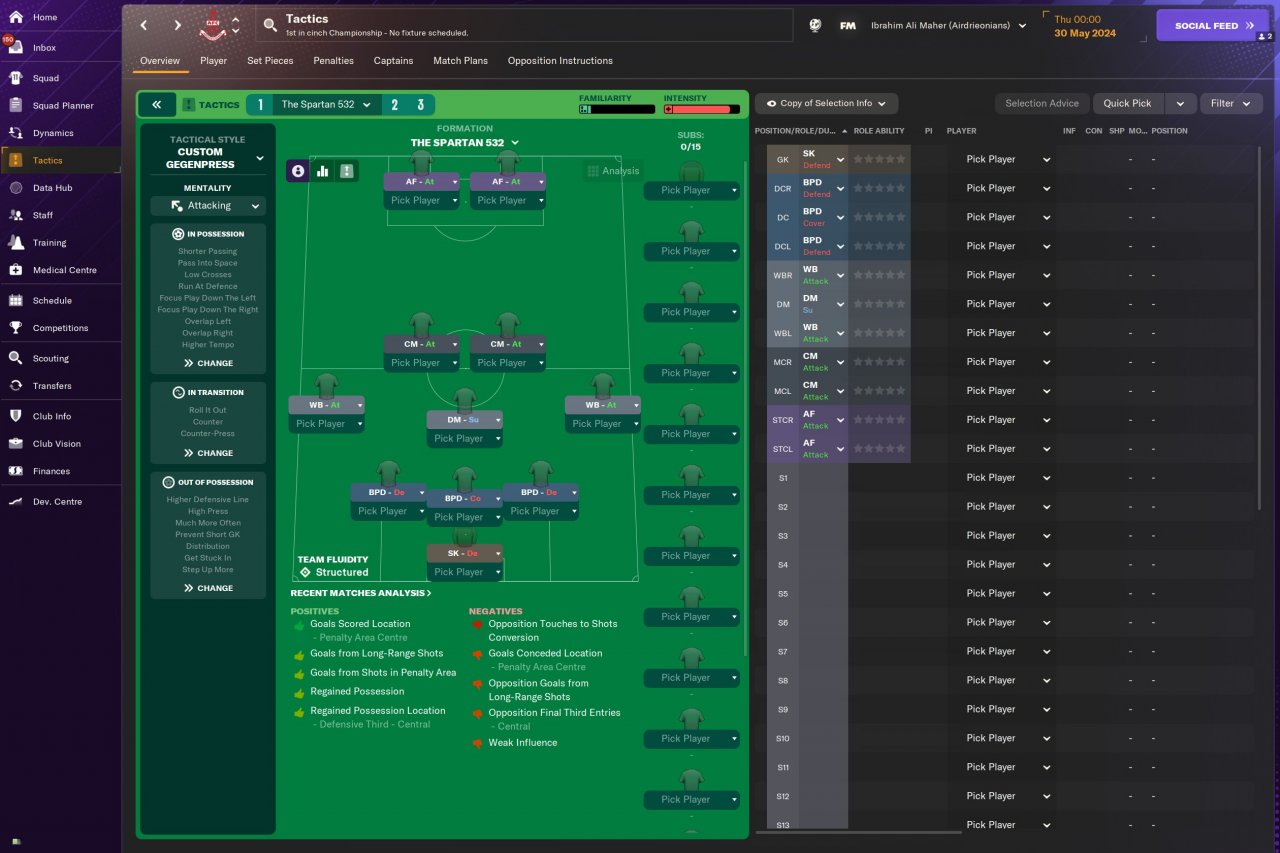Open the DM Support role dropdown on the pitch

pyautogui.click(x=465, y=420)
